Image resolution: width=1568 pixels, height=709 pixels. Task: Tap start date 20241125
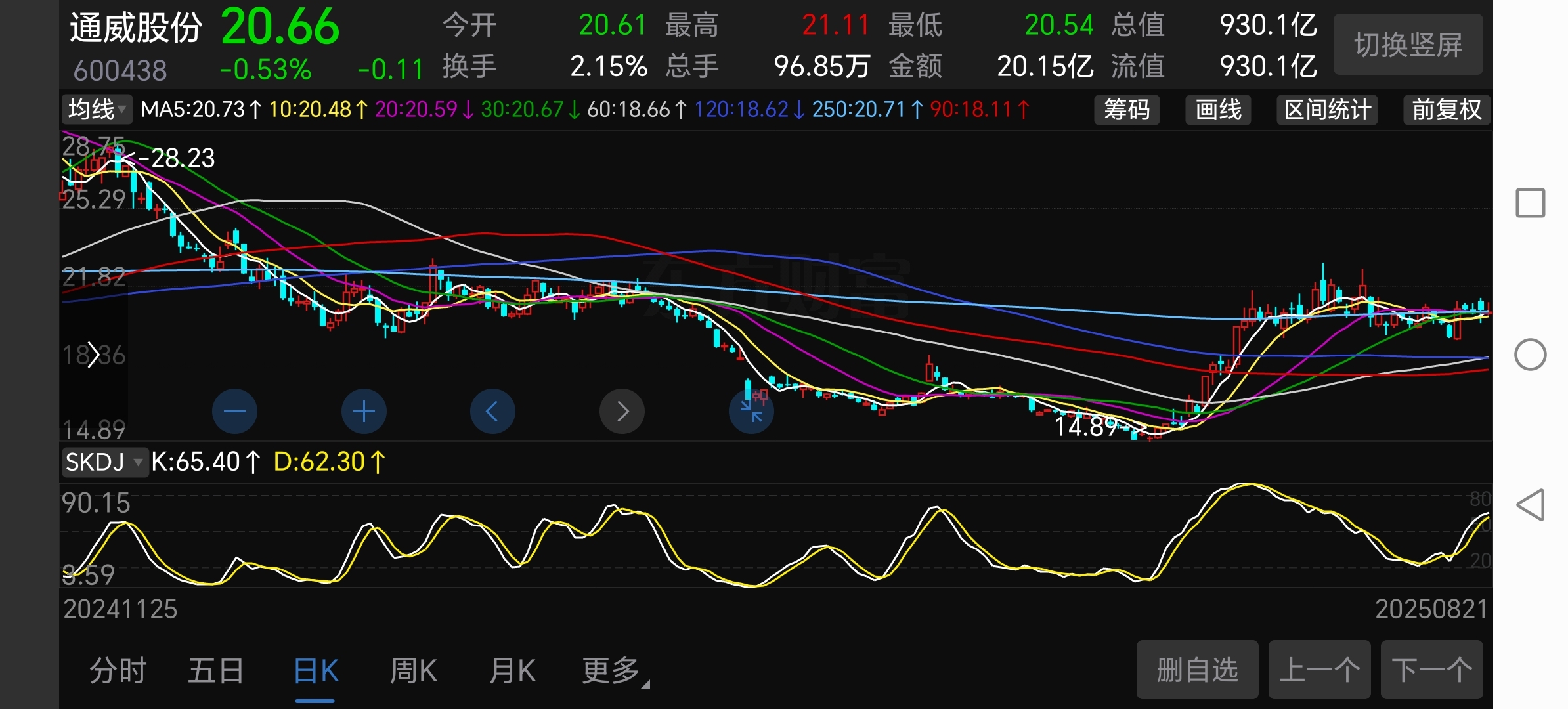[x=120, y=609]
